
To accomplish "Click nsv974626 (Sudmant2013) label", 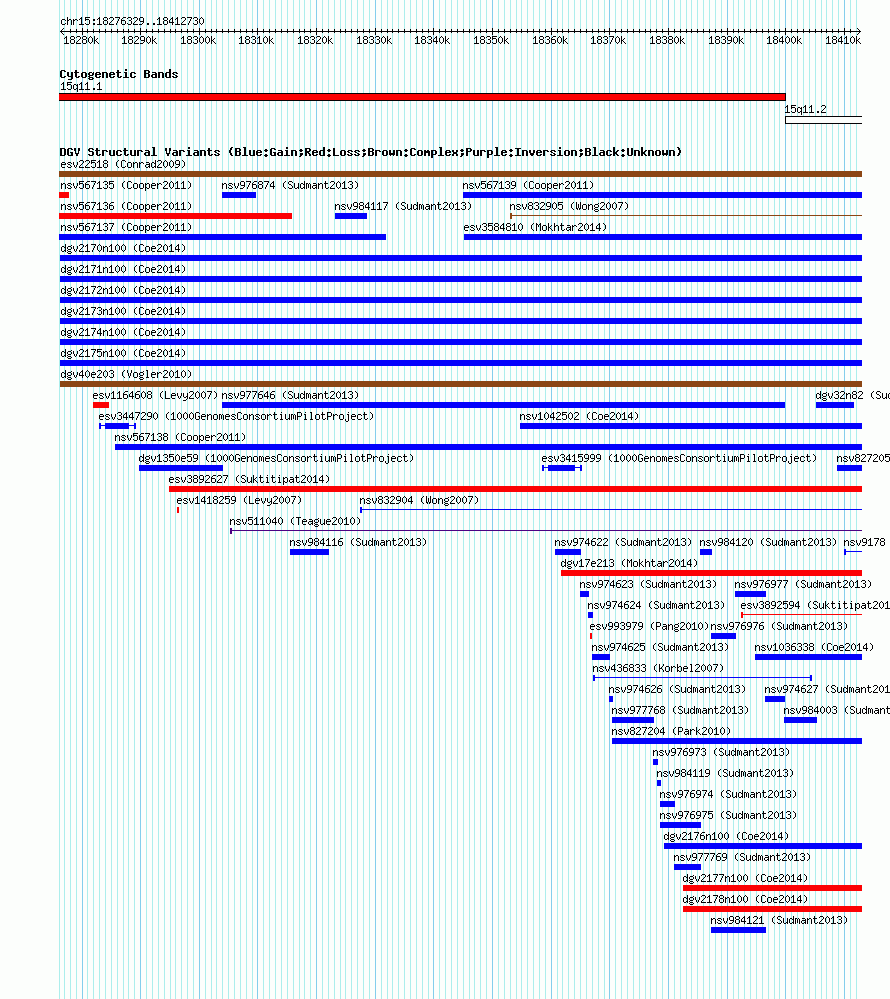I will pyautogui.click(x=677, y=690).
